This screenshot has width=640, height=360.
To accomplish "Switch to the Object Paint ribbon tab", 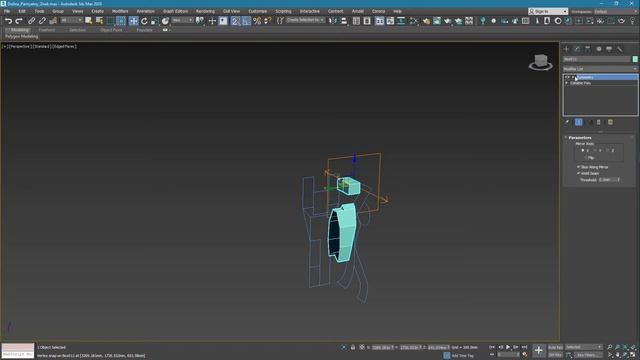I will (111, 30).
